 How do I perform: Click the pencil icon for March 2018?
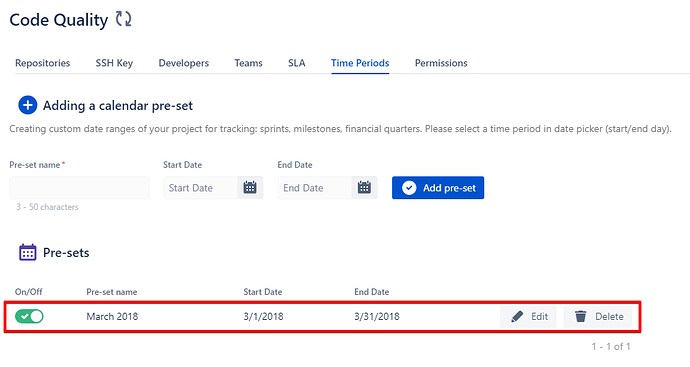(517, 316)
